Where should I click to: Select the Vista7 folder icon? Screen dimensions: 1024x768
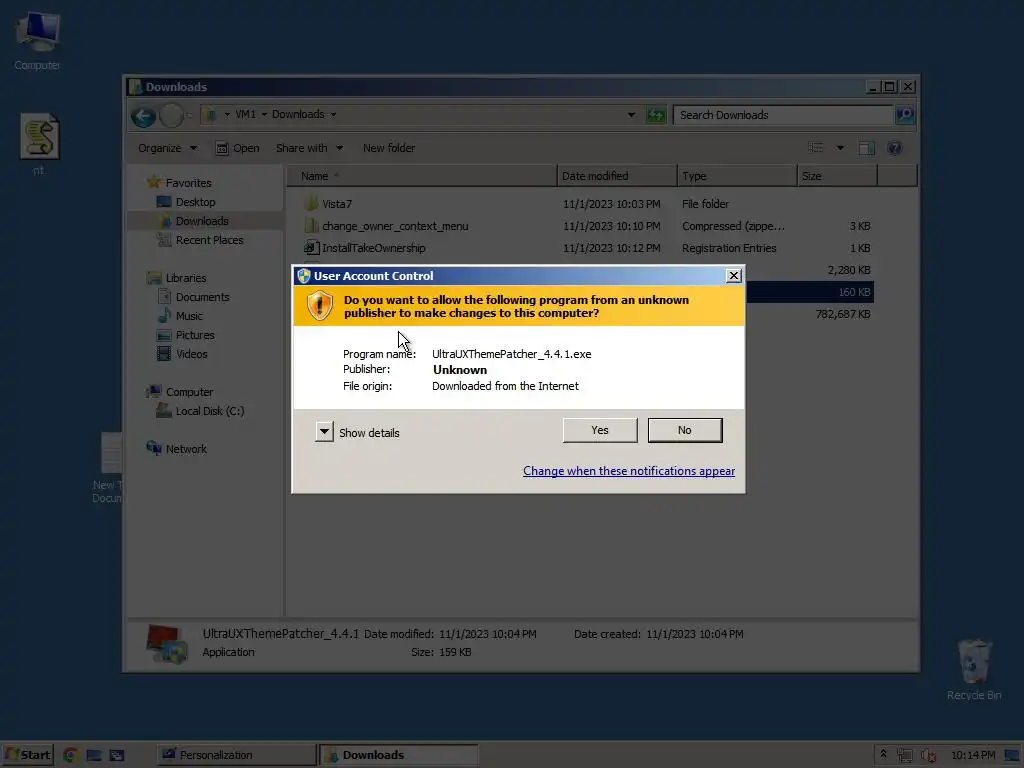(312, 204)
